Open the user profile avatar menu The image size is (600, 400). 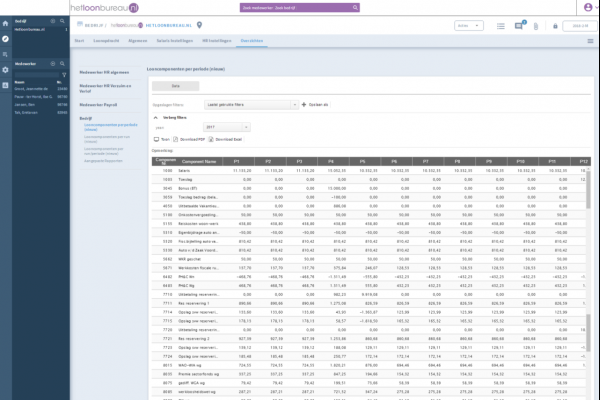588,7
